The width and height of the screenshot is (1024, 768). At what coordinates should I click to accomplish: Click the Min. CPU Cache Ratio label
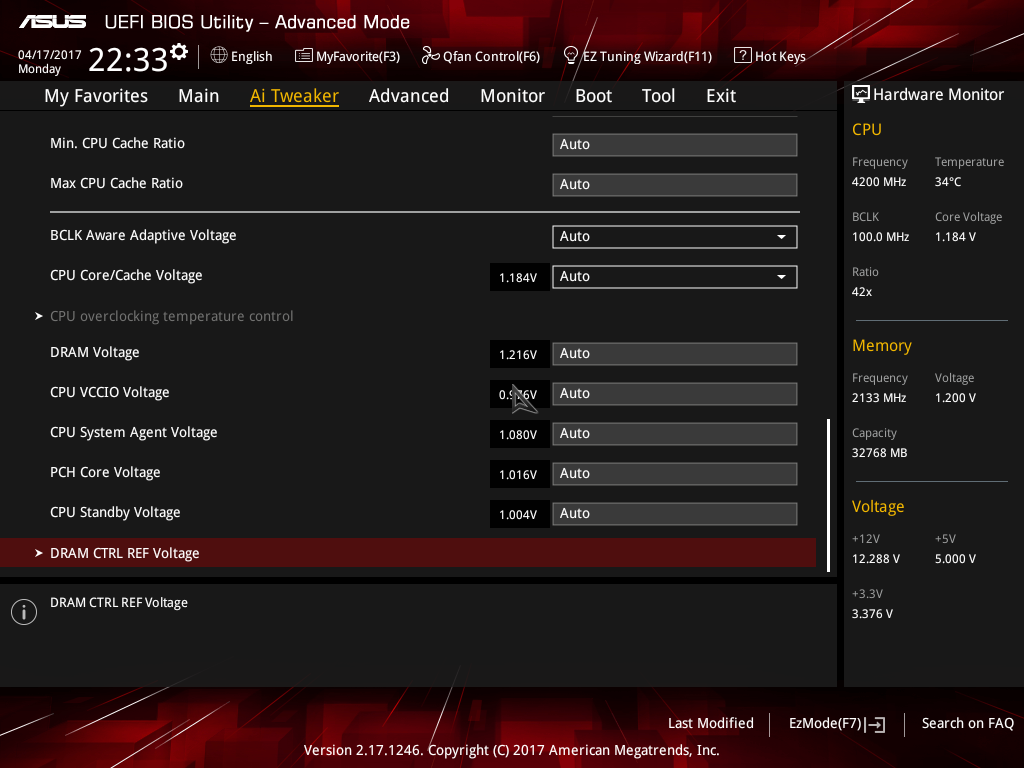(118, 144)
